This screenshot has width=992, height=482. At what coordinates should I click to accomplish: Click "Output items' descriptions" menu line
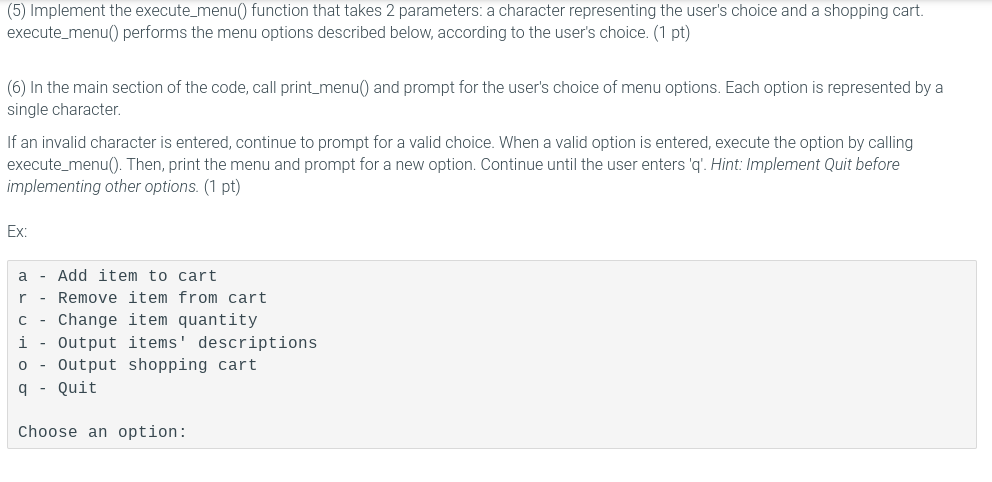[x=187, y=343]
